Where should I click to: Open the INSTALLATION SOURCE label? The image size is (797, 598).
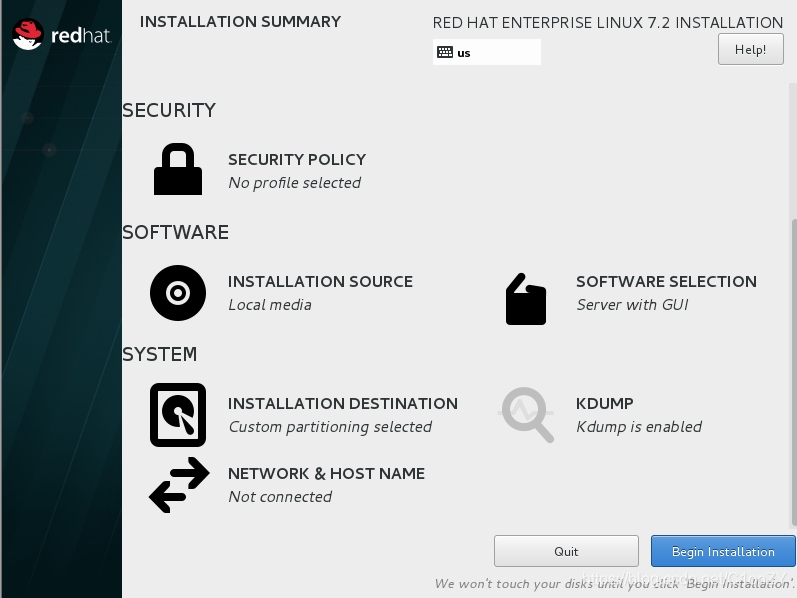click(x=320, y=282)
